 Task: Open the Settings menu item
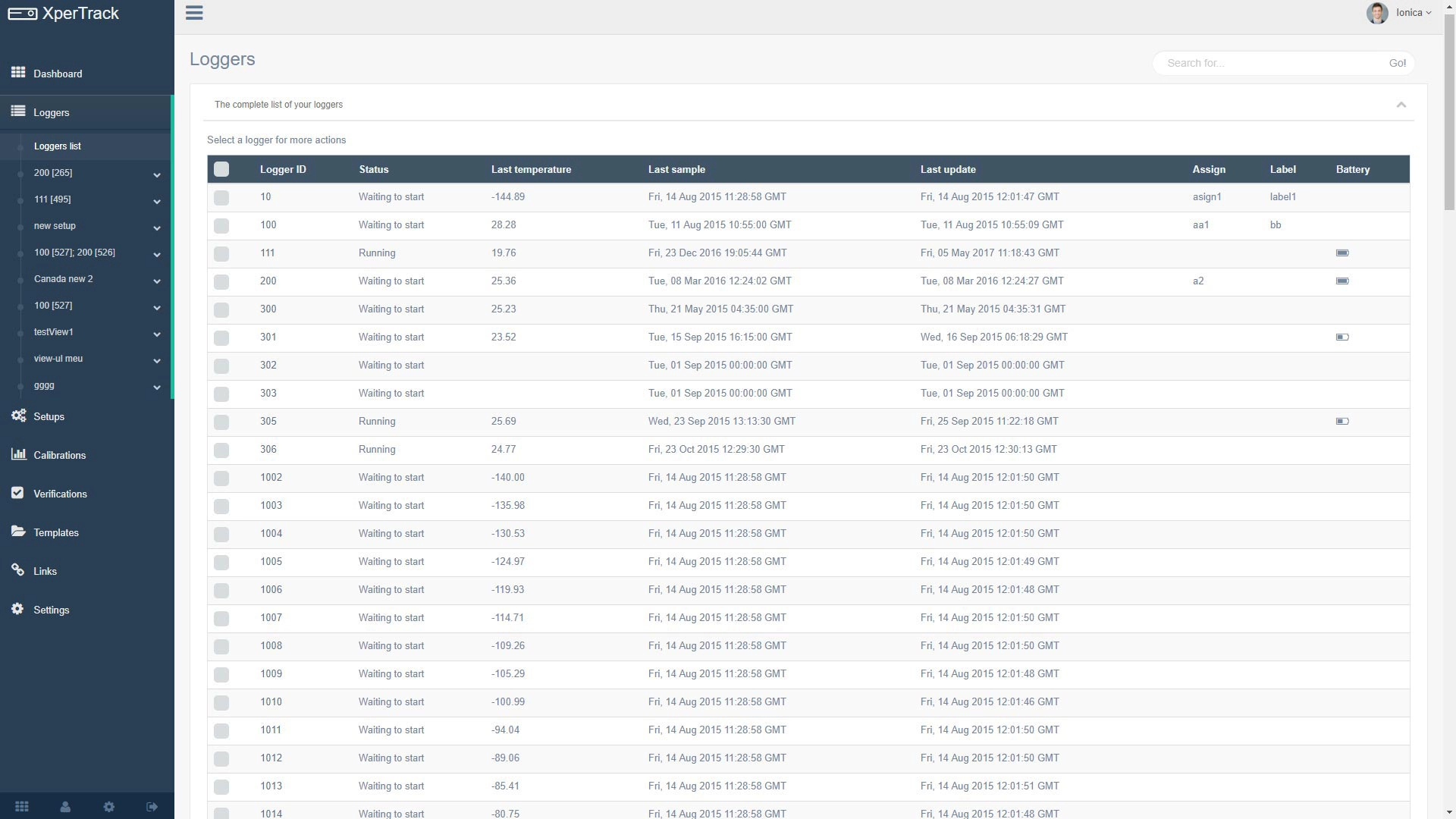(x=51, y=610)
